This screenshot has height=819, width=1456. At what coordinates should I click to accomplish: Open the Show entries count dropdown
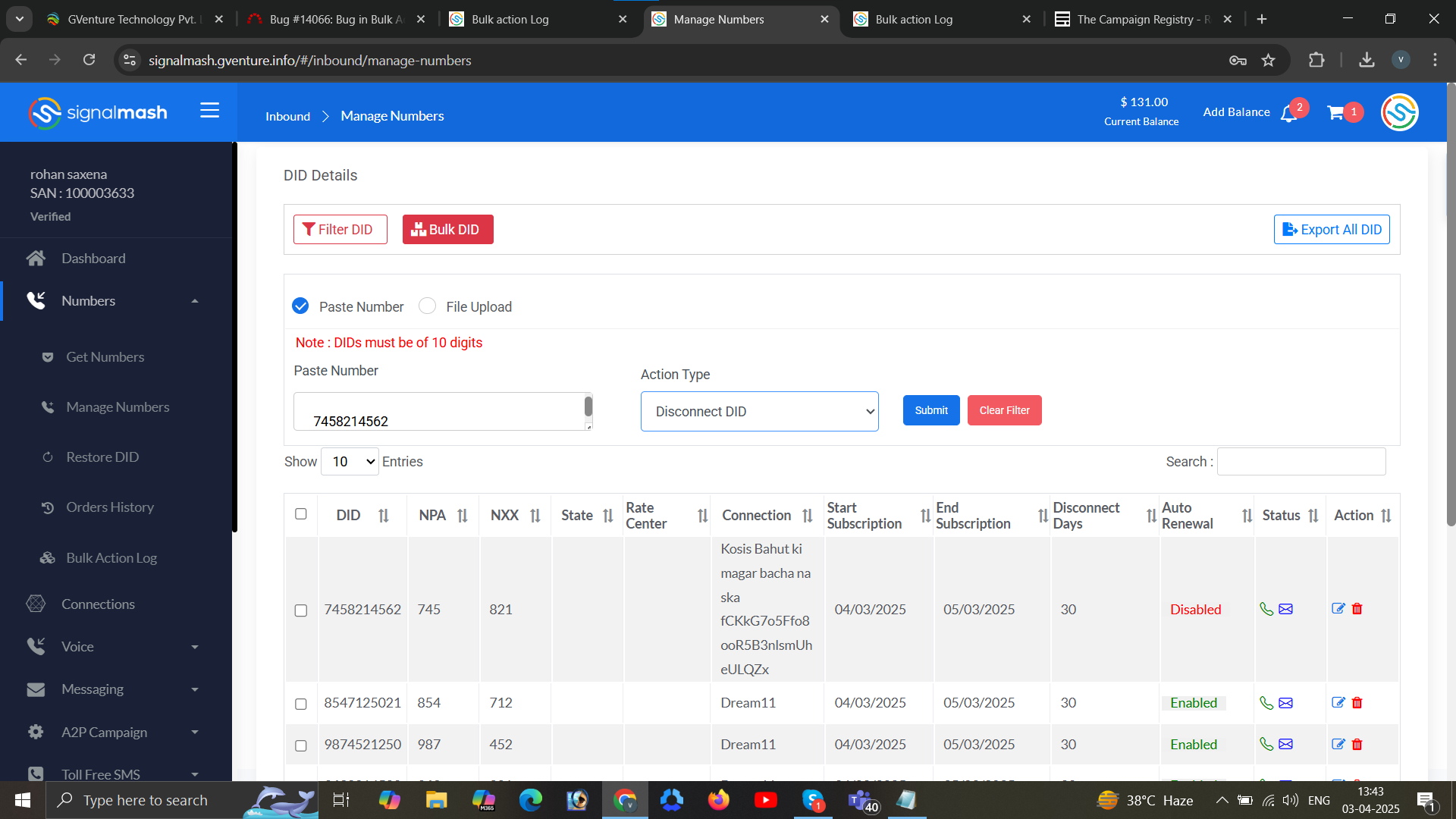coord(350,461)
